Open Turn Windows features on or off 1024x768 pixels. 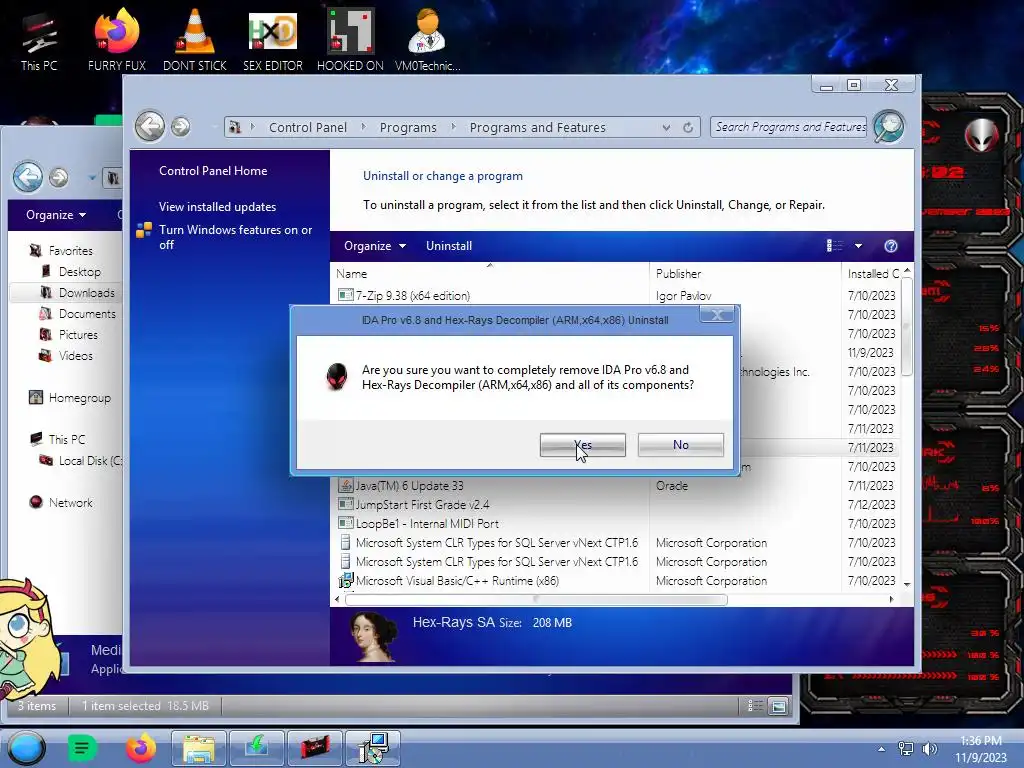[x=236, y=237]
